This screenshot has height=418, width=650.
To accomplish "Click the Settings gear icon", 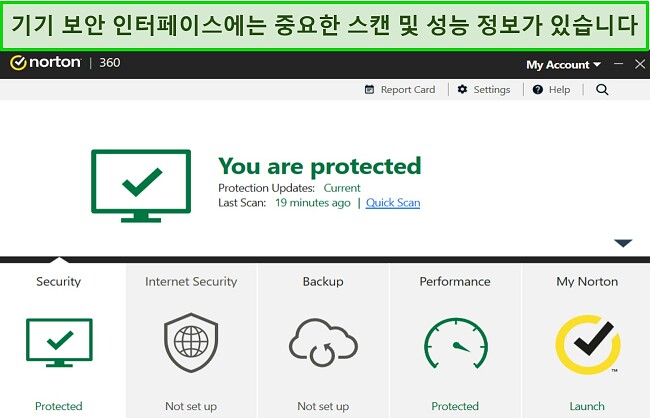I will [462, 90].
